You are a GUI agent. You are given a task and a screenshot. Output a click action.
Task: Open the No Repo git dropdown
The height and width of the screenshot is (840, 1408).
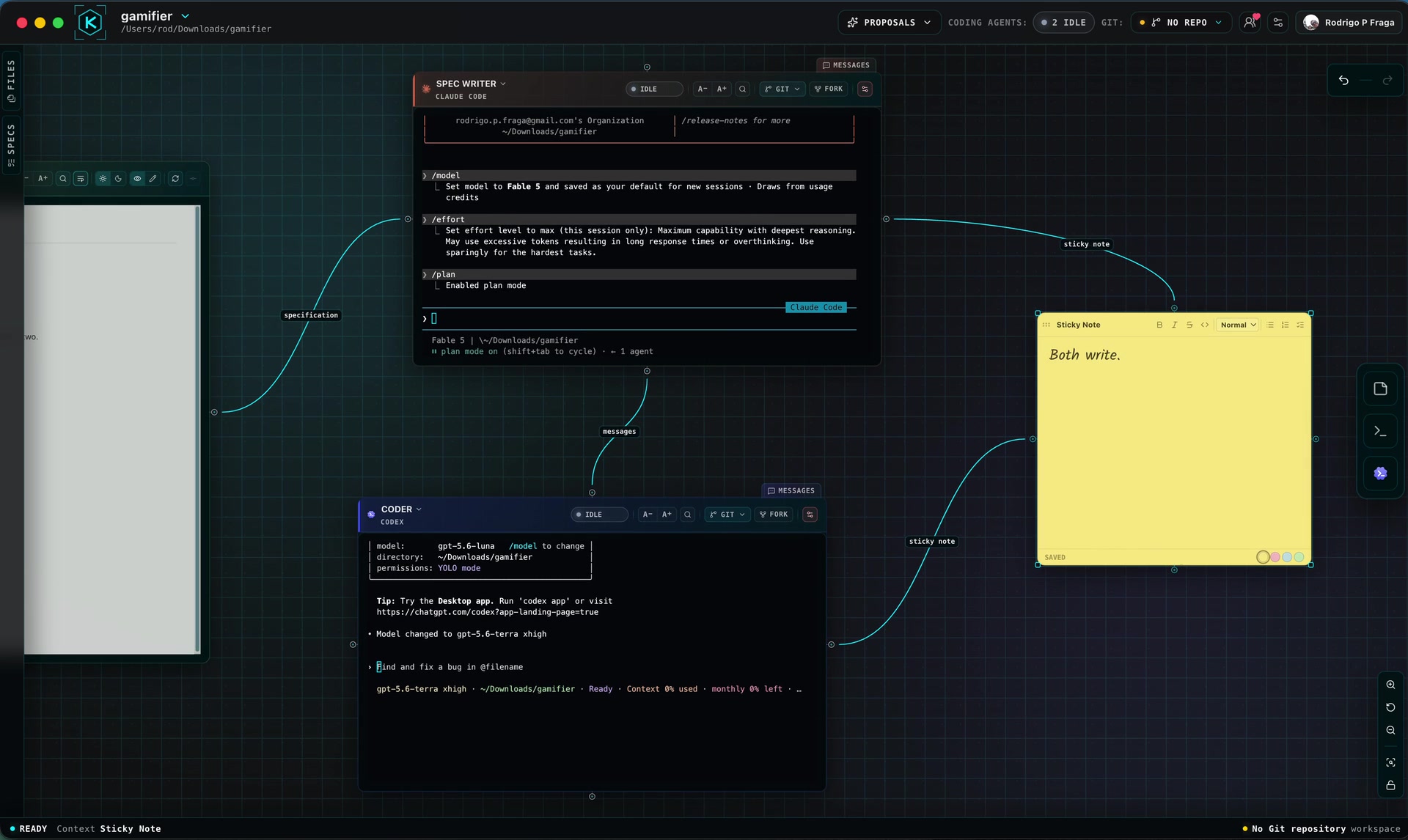[x=1181, y=23]
